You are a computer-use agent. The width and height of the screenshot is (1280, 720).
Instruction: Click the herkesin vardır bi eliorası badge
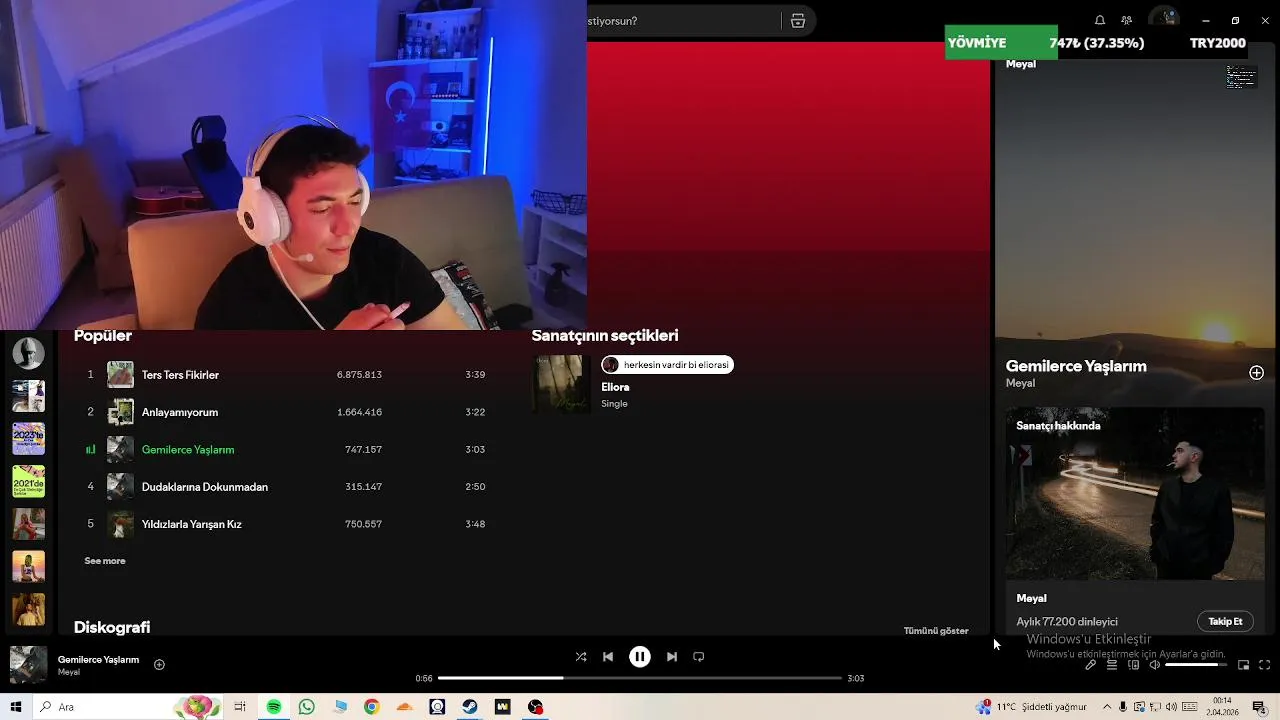click(667, 365)
